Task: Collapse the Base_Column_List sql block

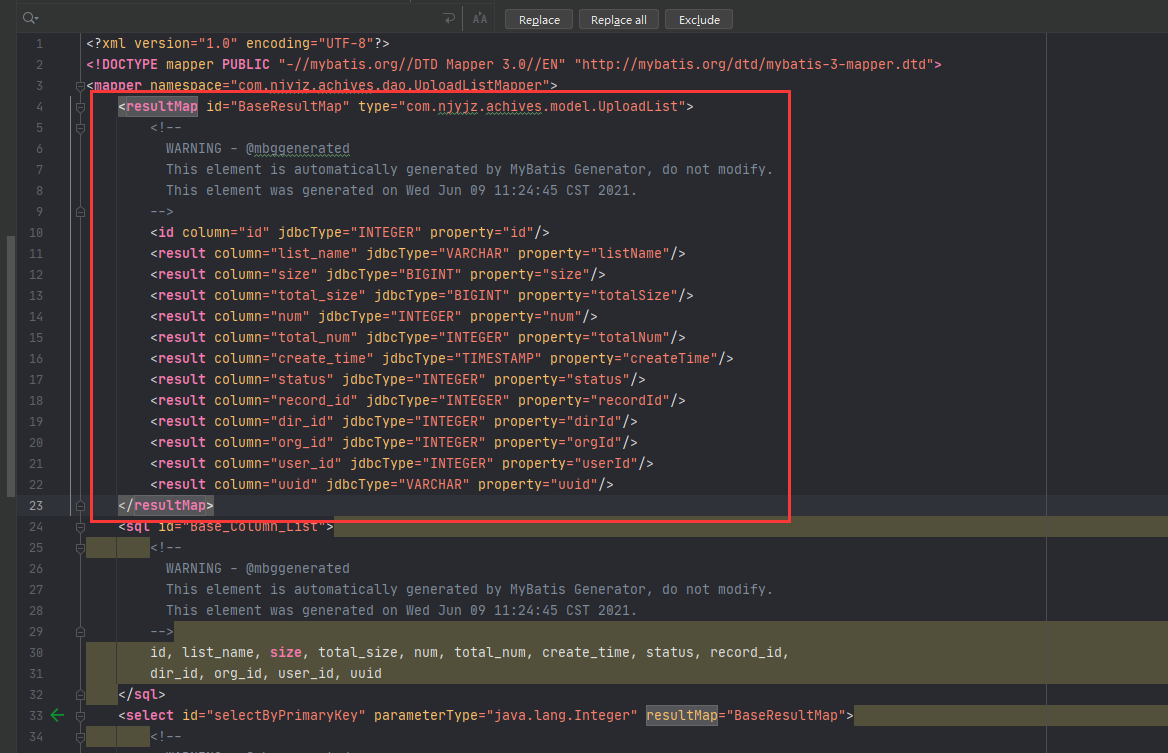Action: (x=80, y=526)
